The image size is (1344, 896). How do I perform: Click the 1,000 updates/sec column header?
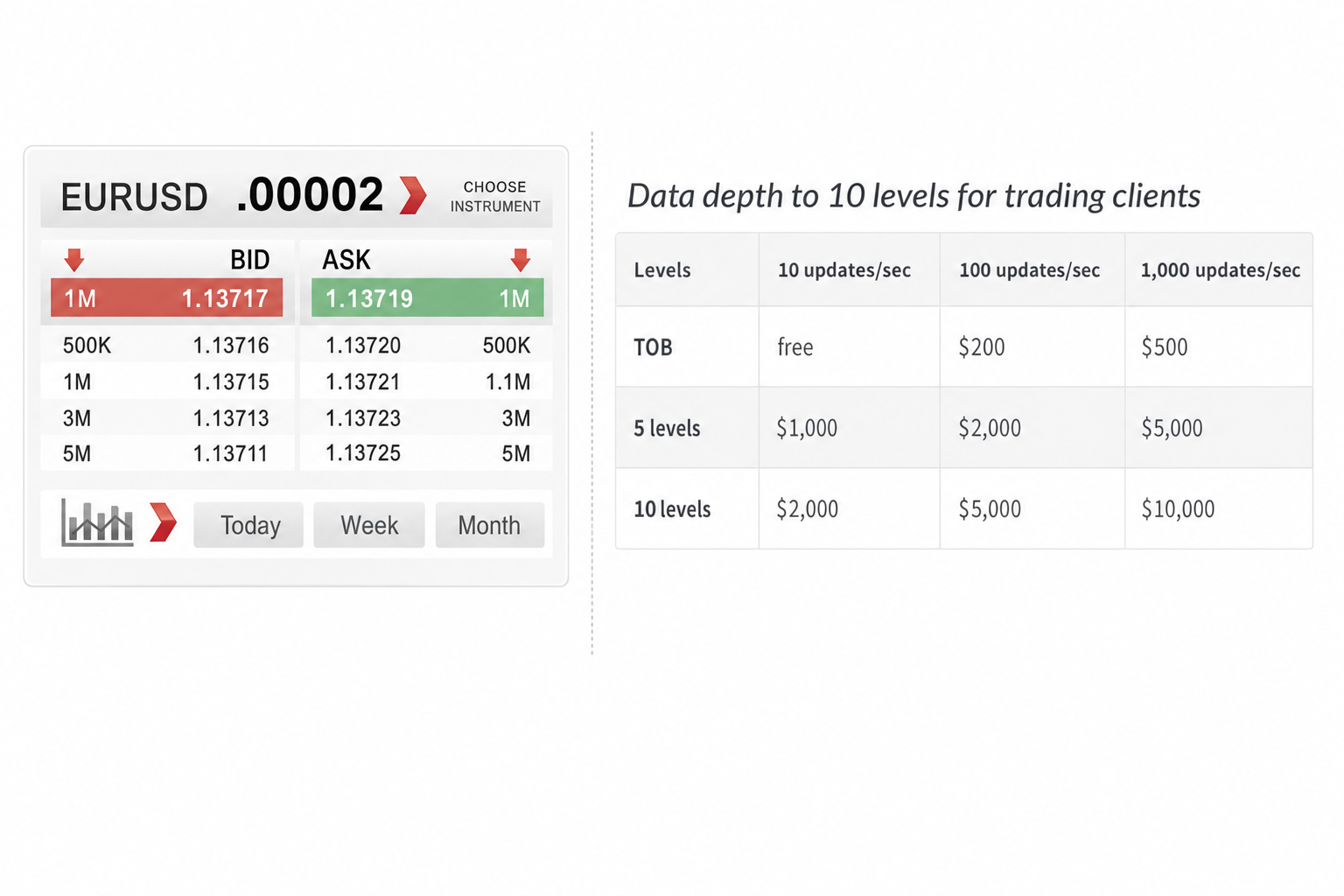click(x=1221, y=270)
